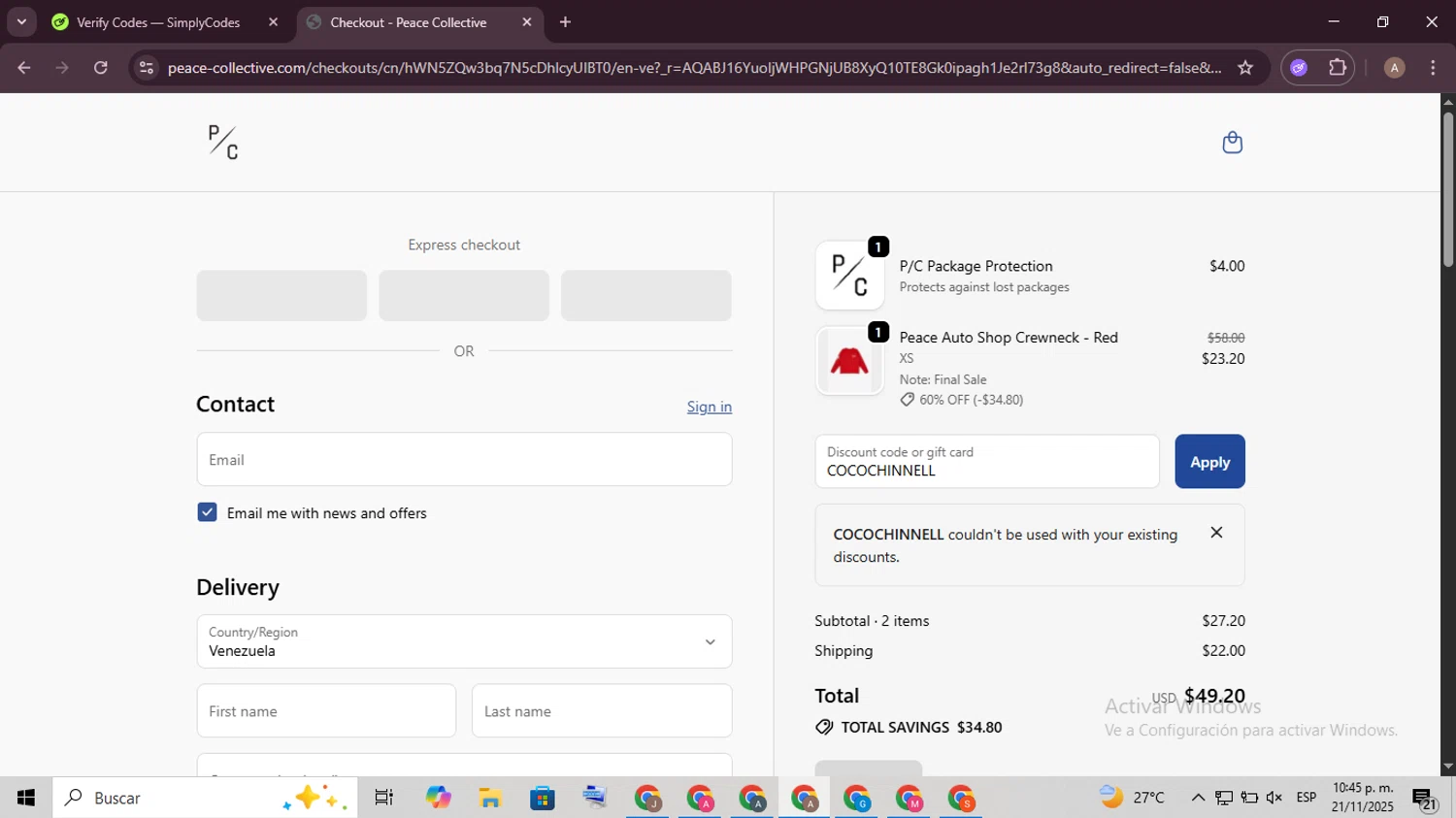Switch to Verify Codes — SimplyCodes tab
The height and width of the screenshot is (818, 1456).
(158, 22)
